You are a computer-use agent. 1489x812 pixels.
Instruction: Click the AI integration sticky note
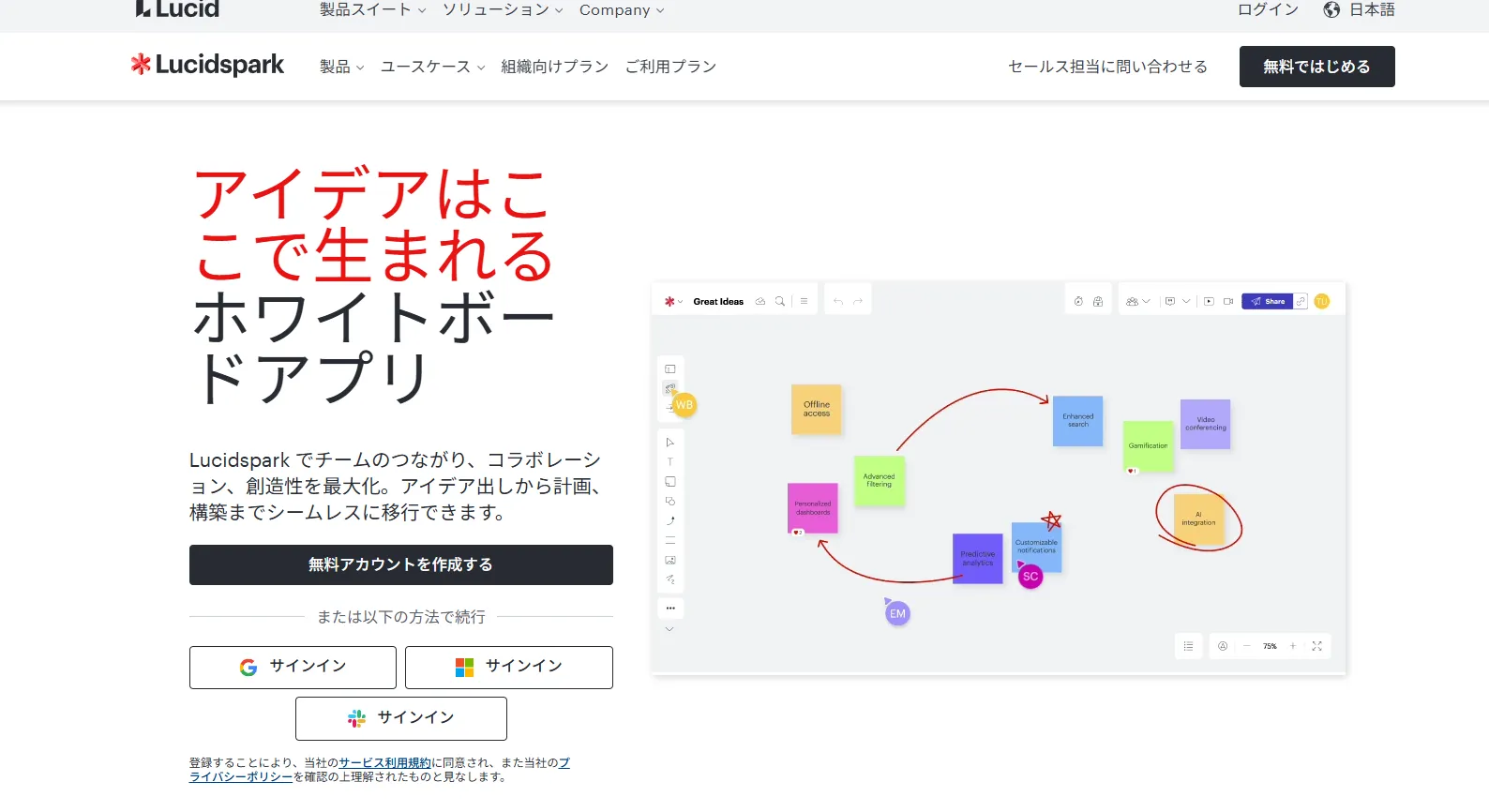[x=1198, y=519]
